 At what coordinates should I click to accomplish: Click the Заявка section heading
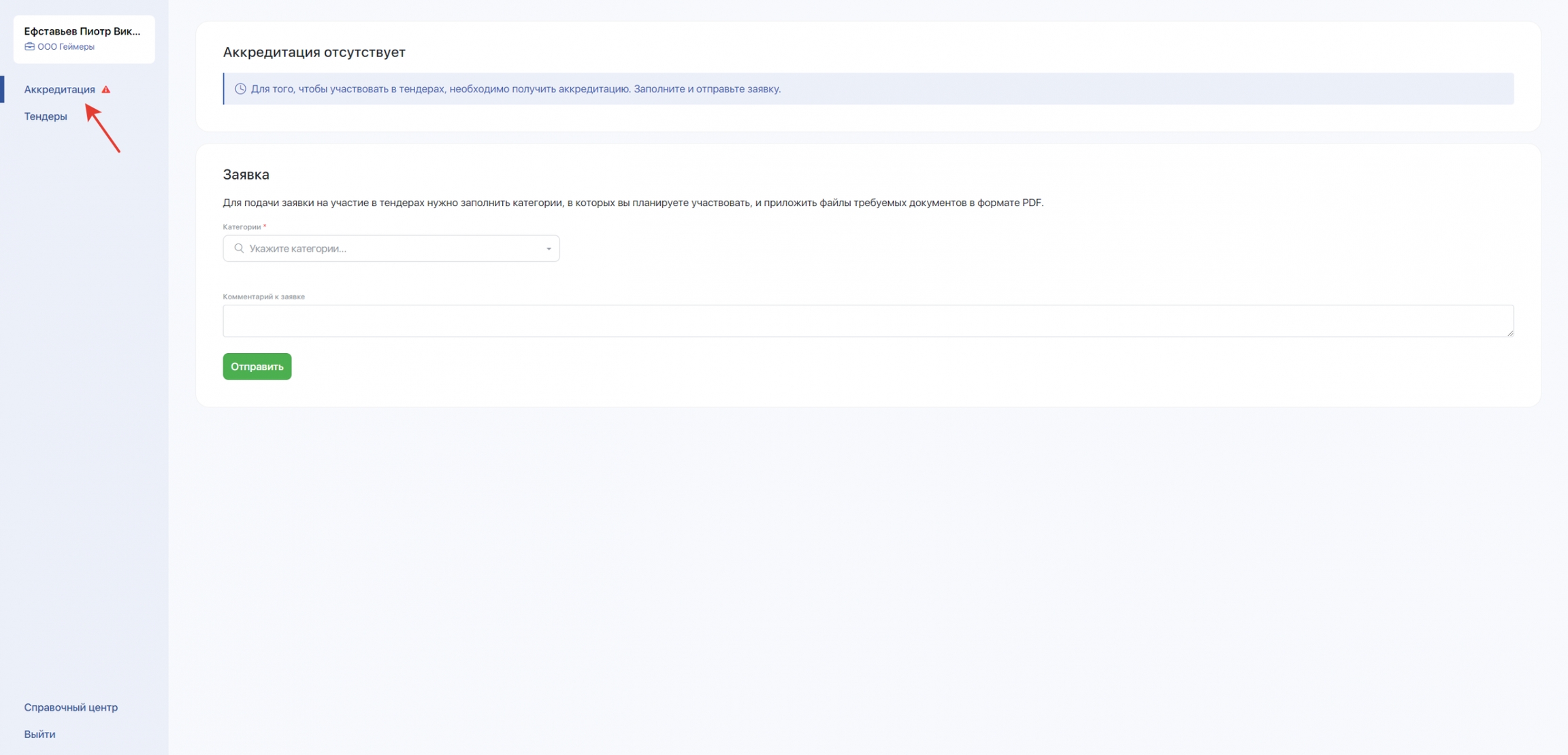[246, 175]
